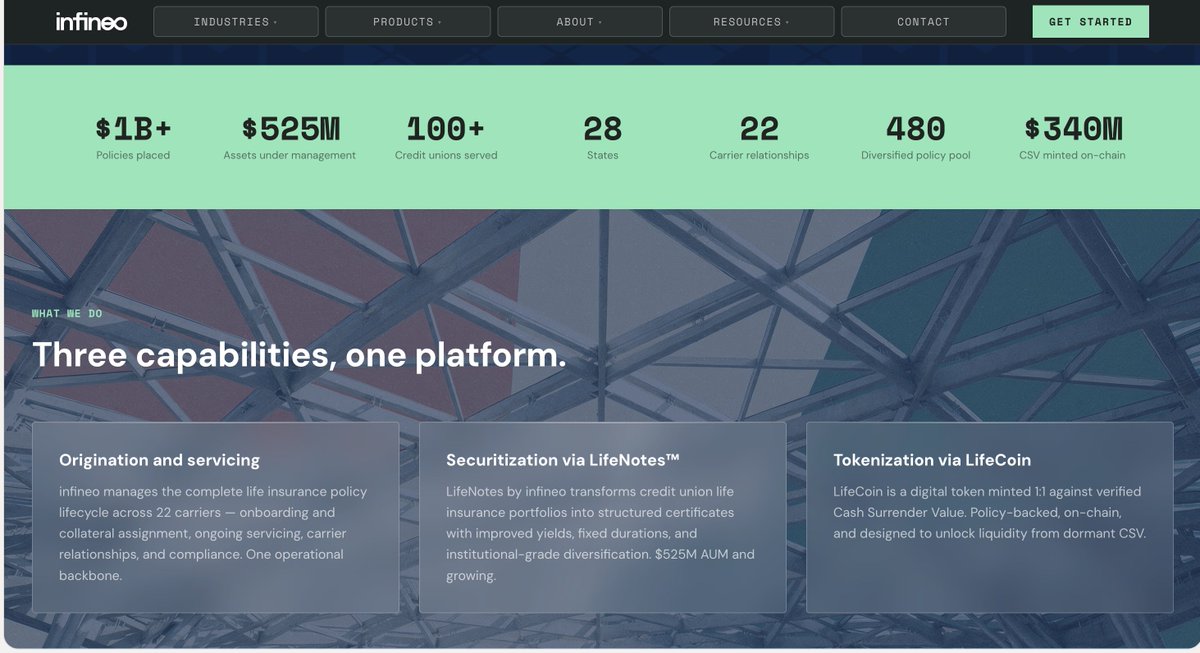
Task: Open the Industries dropdown menu
Action: 236,22
